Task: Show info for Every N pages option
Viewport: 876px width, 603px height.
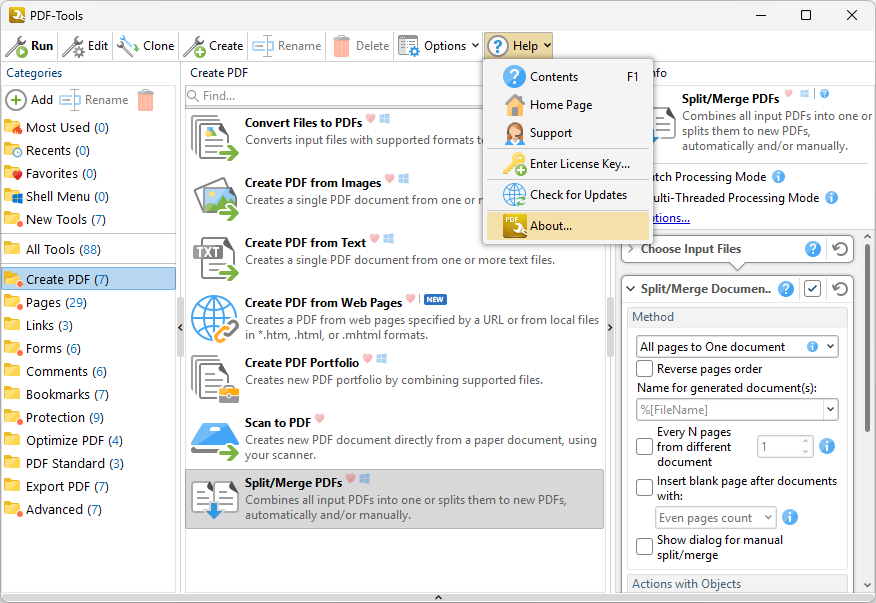Action: coord(827,447)
